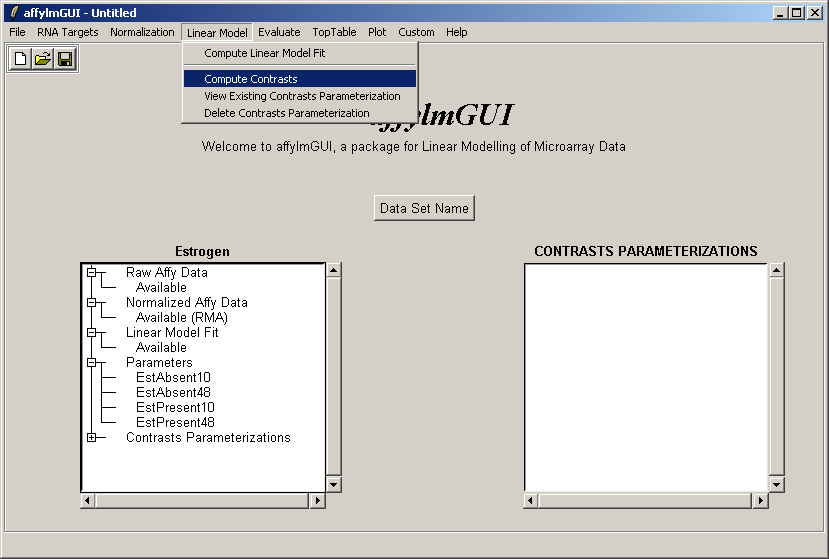Click the Save floppy disk icon
Screen dimensions: 829x559
65,60
